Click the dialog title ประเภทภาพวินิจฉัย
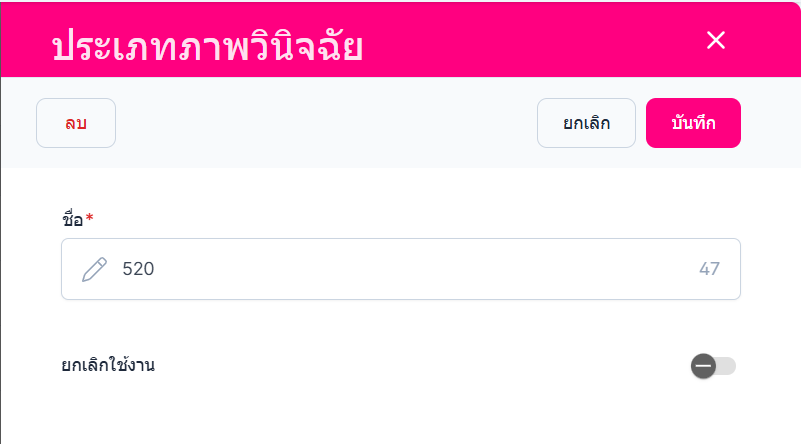 [x=207, y=46]
